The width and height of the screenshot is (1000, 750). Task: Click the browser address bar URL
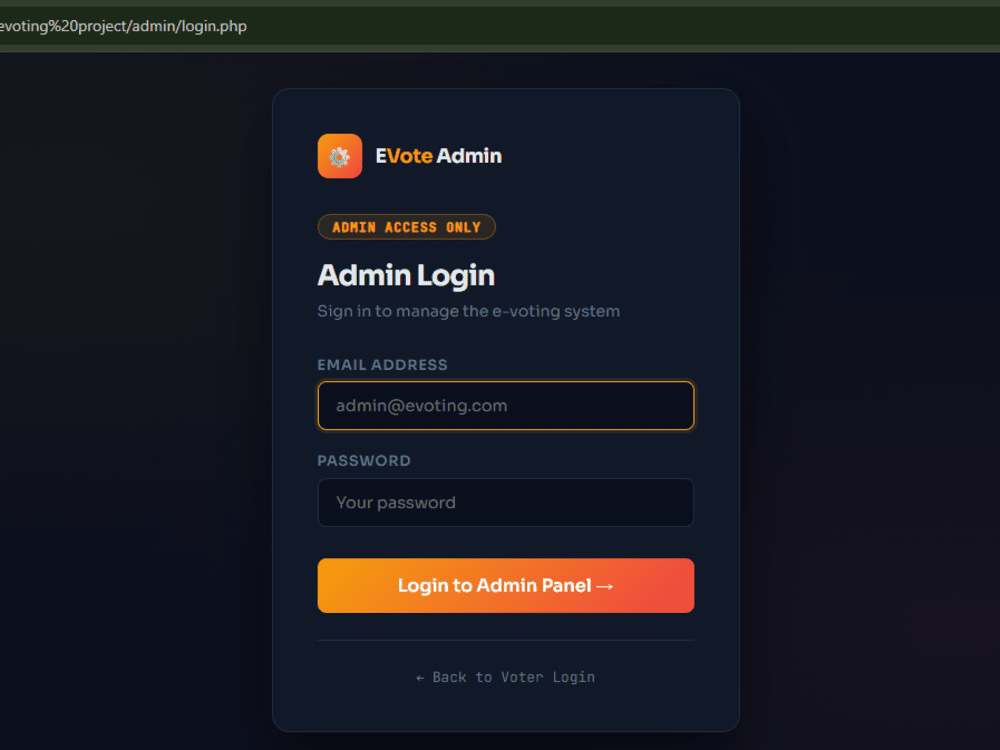(123, 26)
